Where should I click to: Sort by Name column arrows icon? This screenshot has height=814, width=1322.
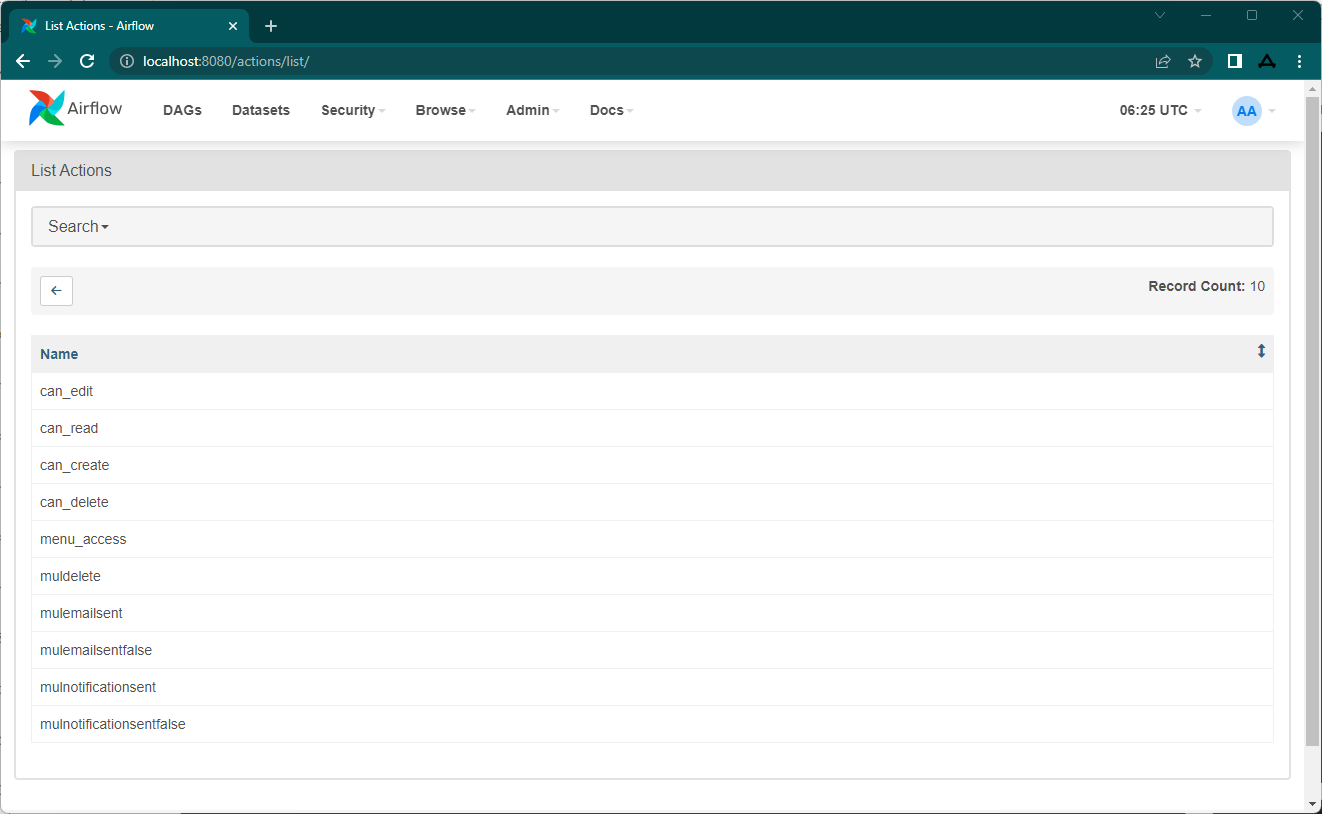(1261, 351)
